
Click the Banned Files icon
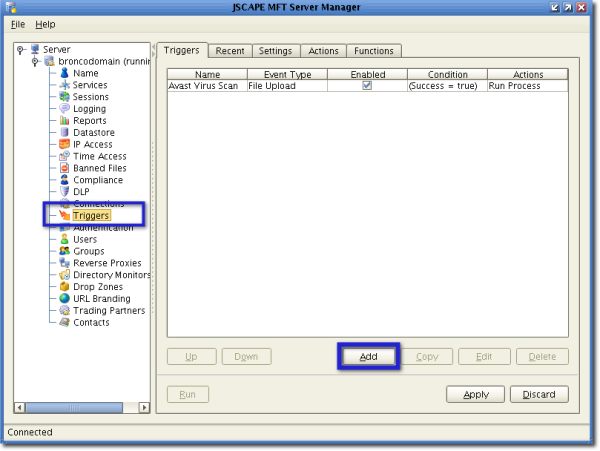[64, 168]
